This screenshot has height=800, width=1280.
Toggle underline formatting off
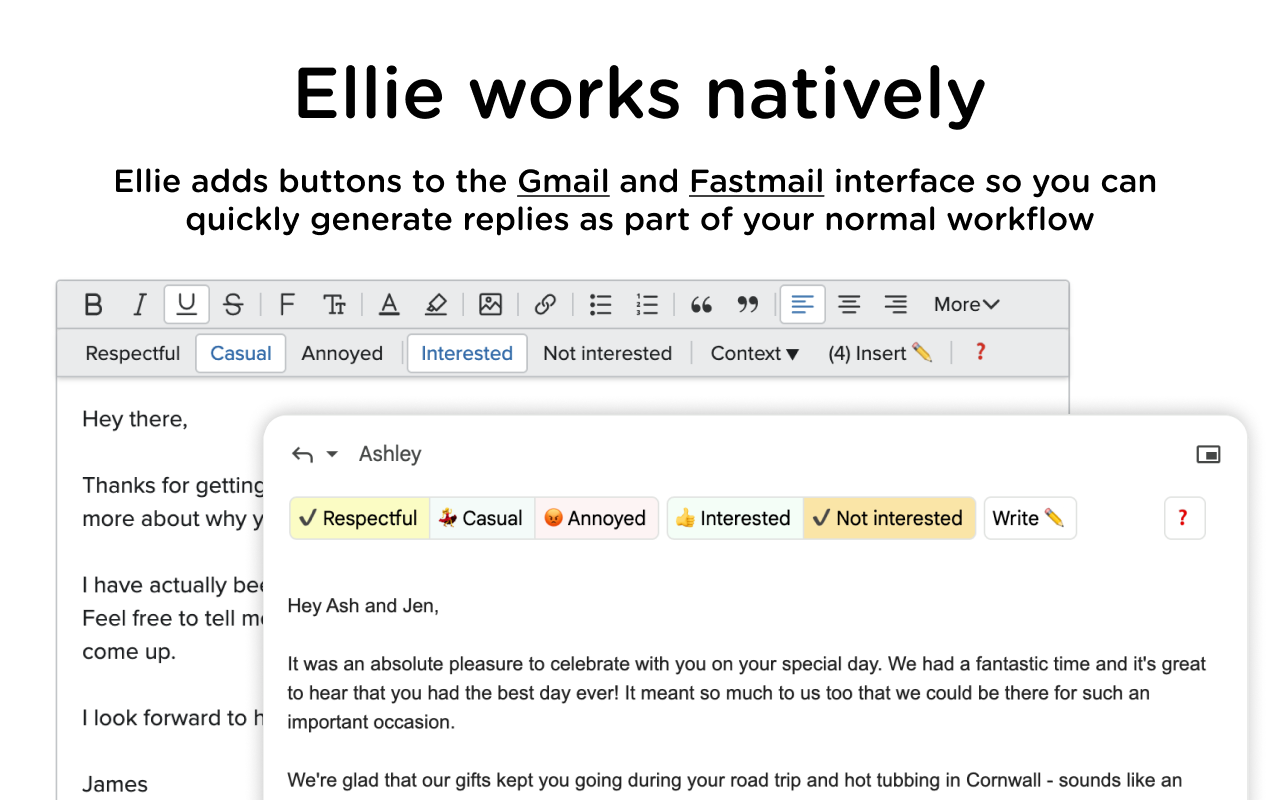point(186,304)
